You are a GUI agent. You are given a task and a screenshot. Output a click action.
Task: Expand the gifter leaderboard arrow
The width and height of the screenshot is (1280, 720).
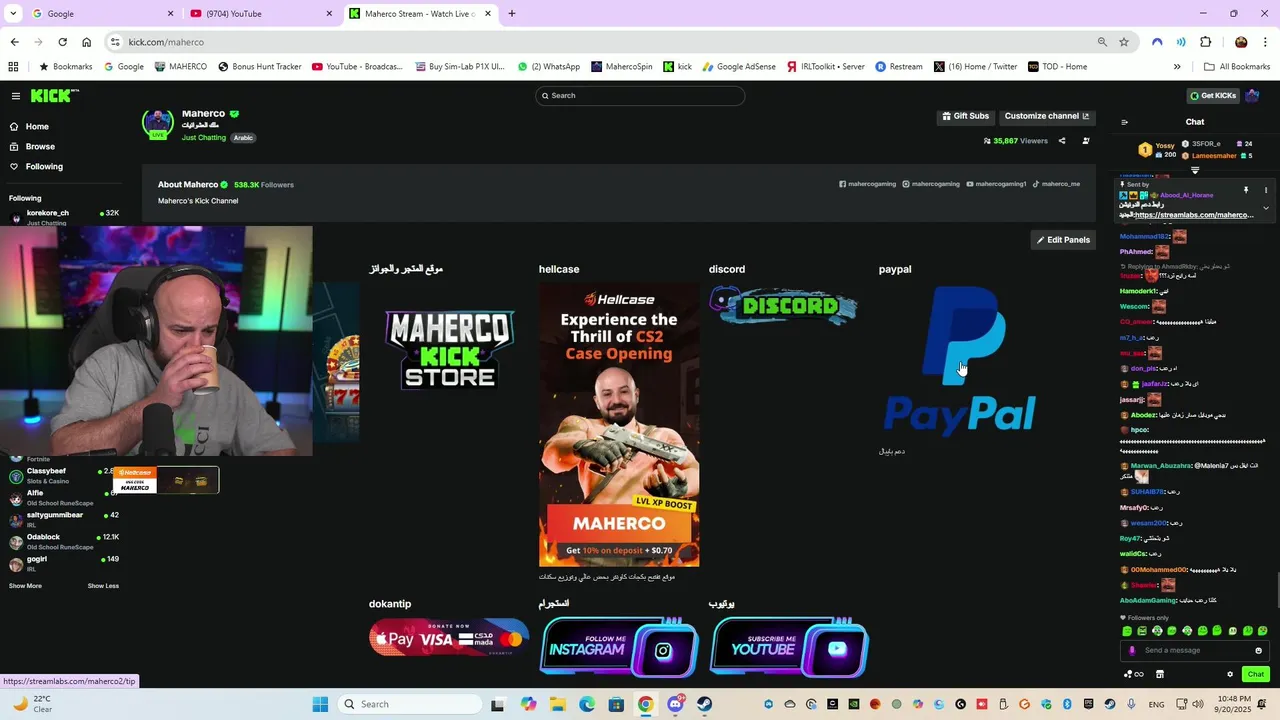tap(1194, 171)
